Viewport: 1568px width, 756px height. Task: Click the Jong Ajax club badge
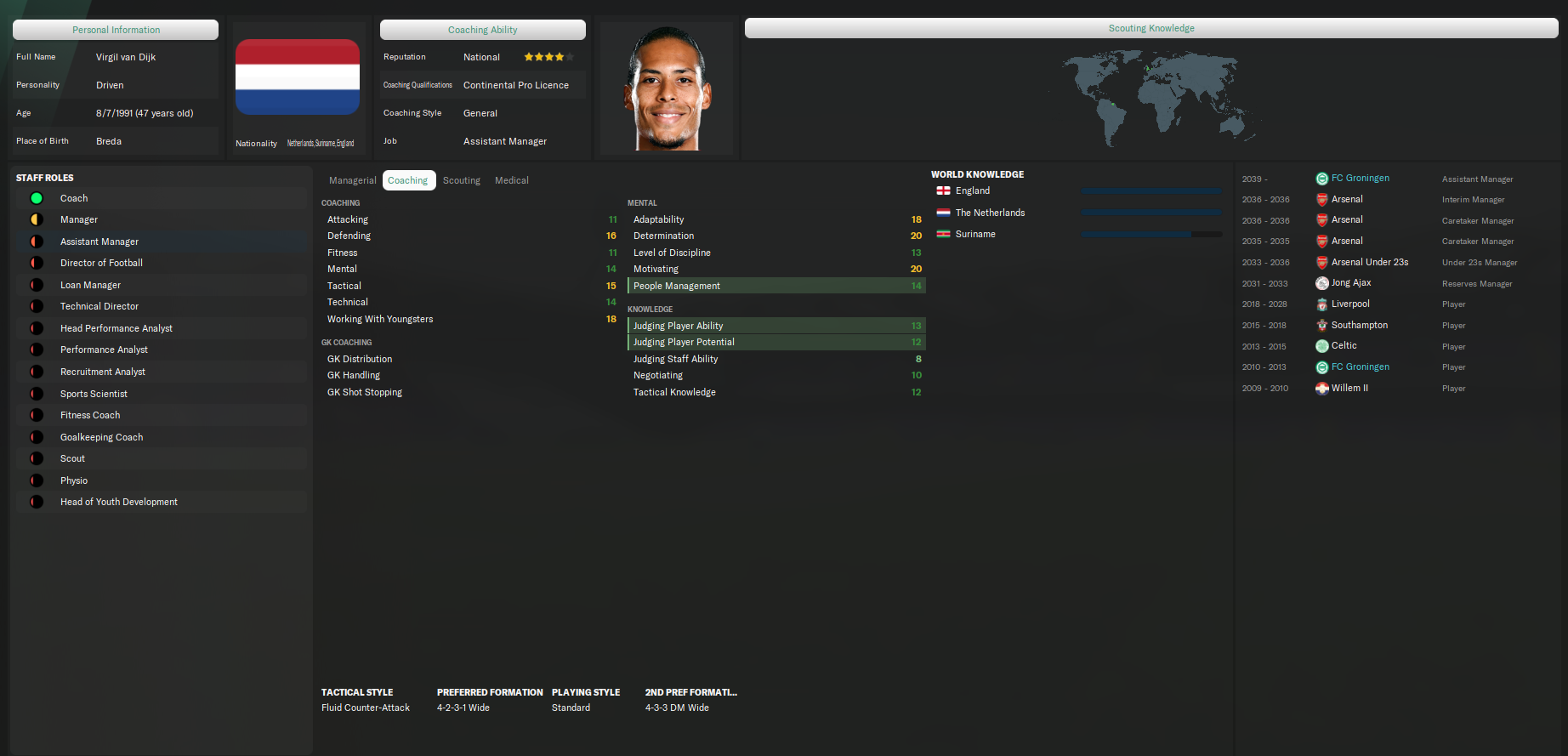1321,283
